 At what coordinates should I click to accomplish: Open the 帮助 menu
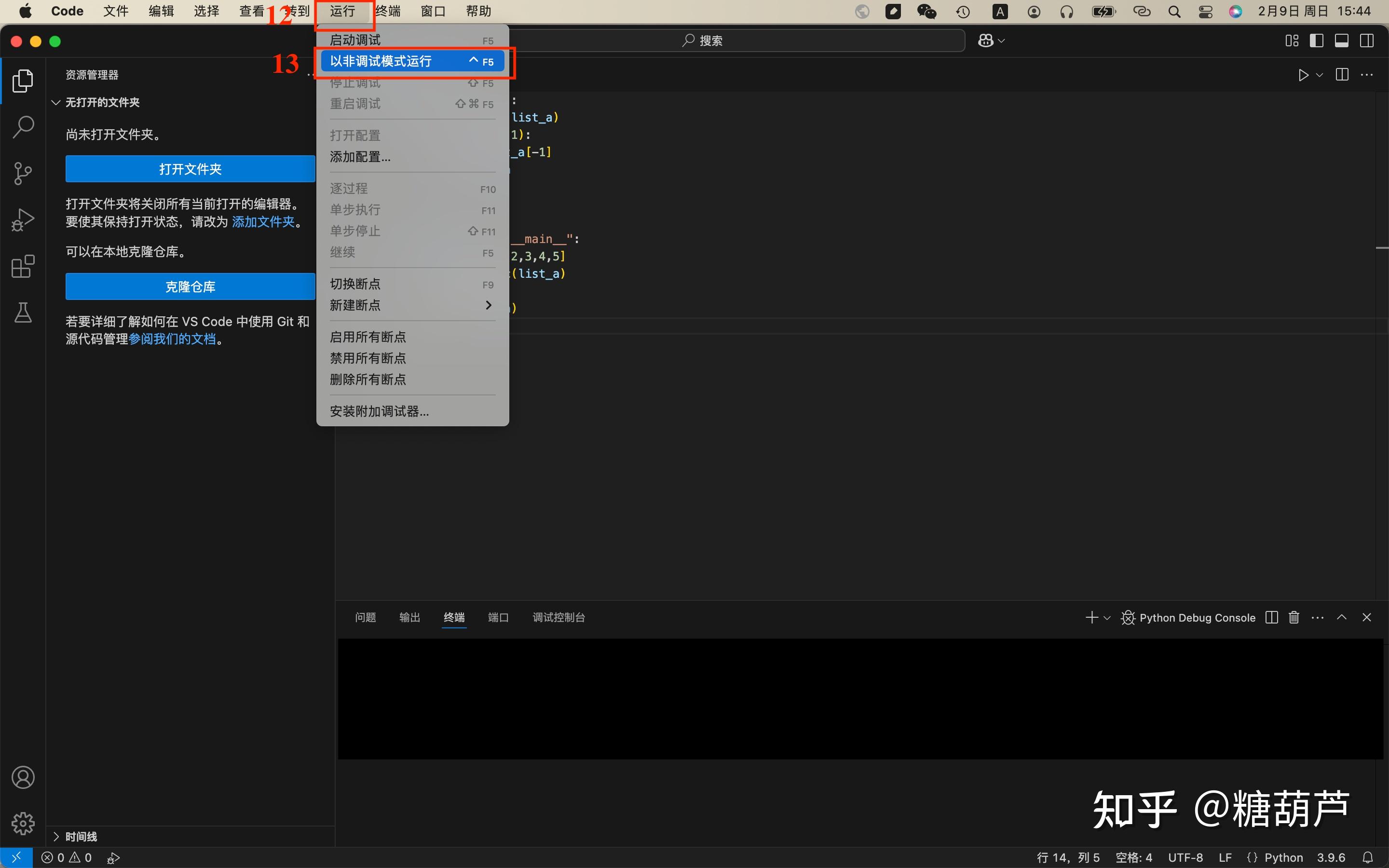(478, 11)
